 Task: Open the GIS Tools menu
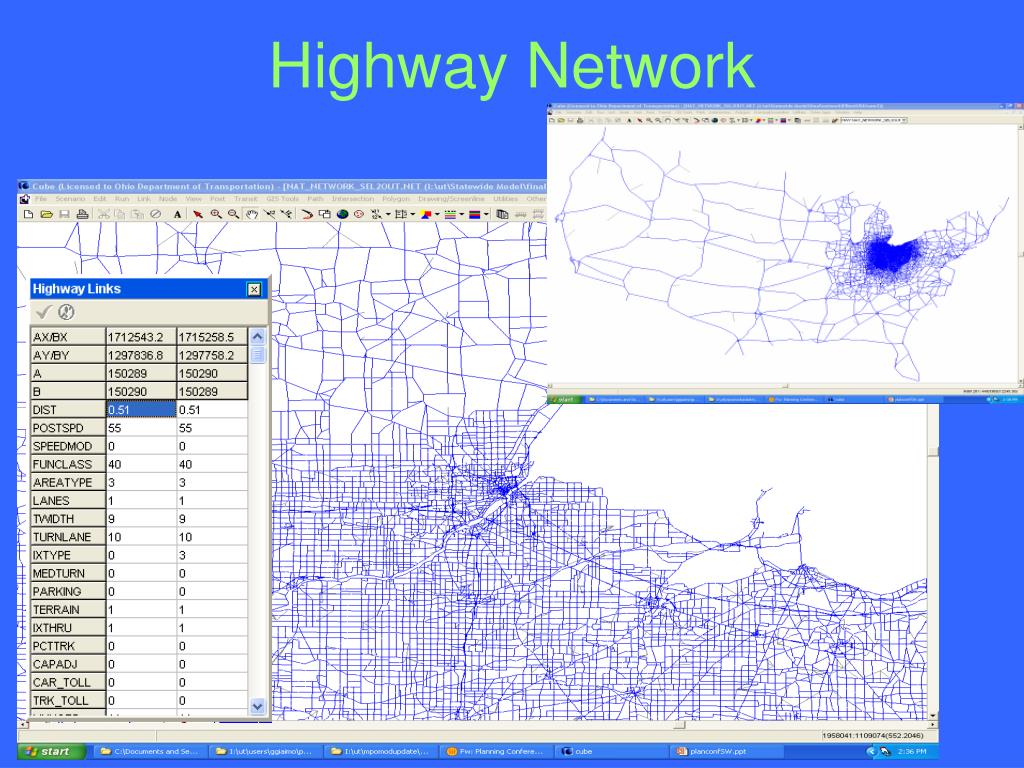click(283, 199)
